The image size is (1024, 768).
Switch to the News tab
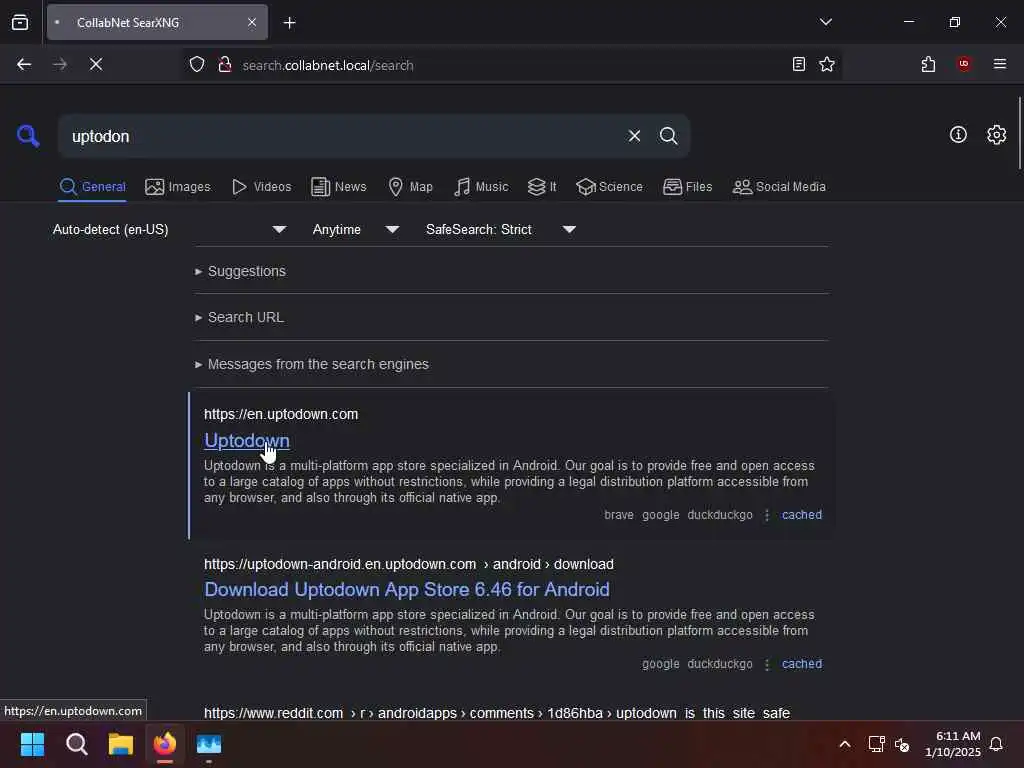point(339,187)
